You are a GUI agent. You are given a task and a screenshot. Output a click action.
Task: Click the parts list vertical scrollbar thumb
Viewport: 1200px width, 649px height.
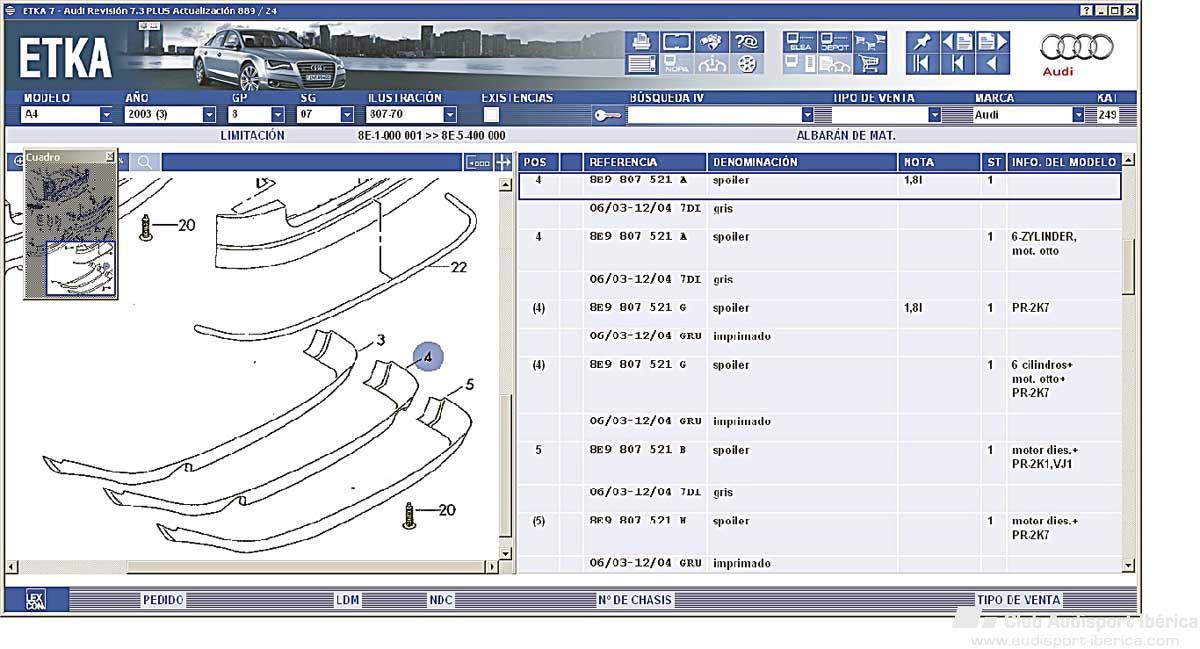1129,266
